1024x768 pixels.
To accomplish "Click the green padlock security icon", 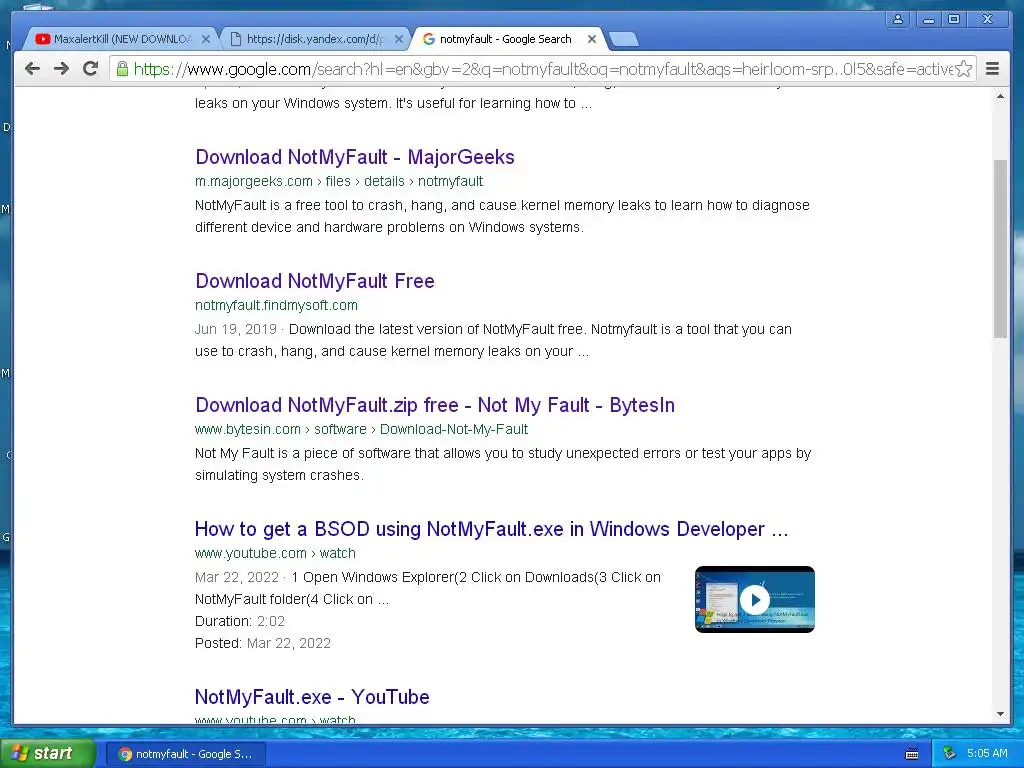I will (x=122, y=69).
